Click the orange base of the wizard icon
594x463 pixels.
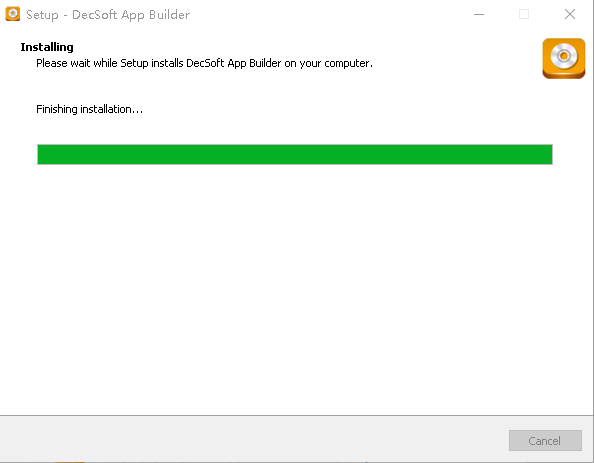tap(564, 74)
